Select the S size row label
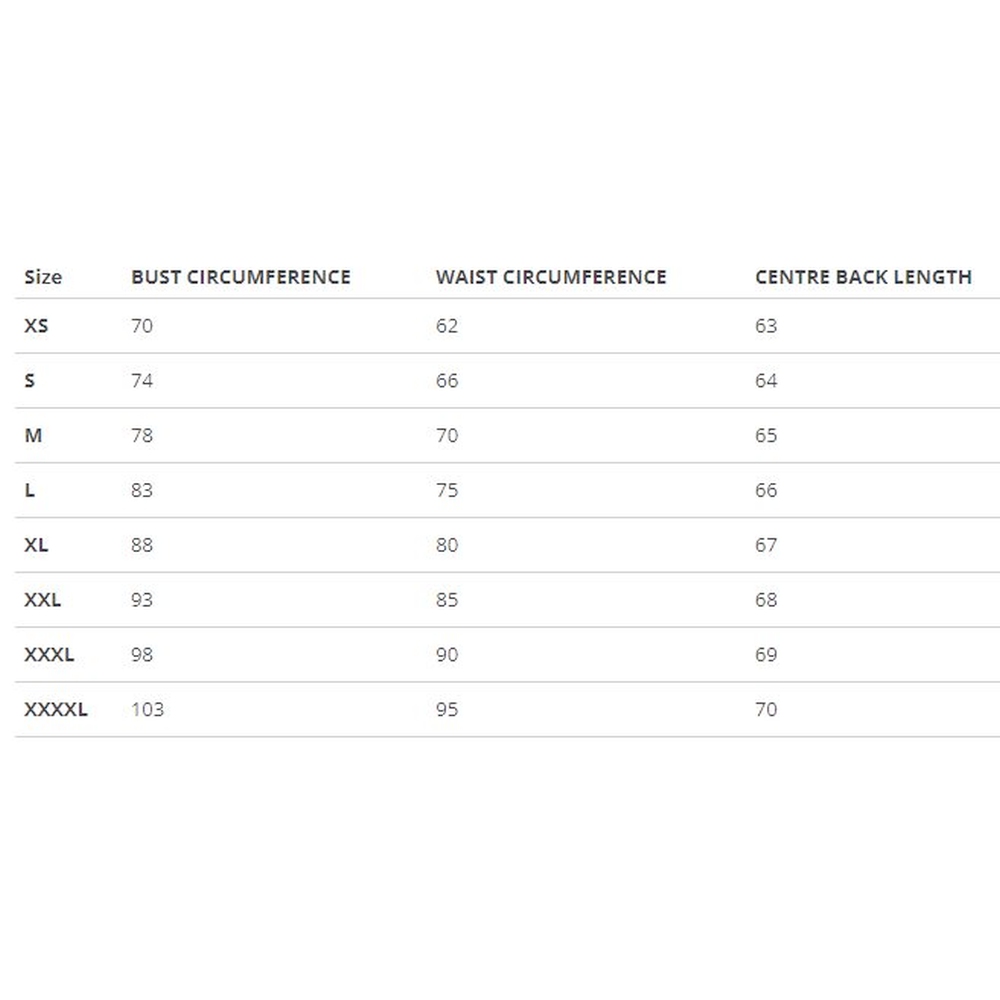The width and height of the screenshot is (1000, 1000). pyautogui.click(x=30, y=381)
